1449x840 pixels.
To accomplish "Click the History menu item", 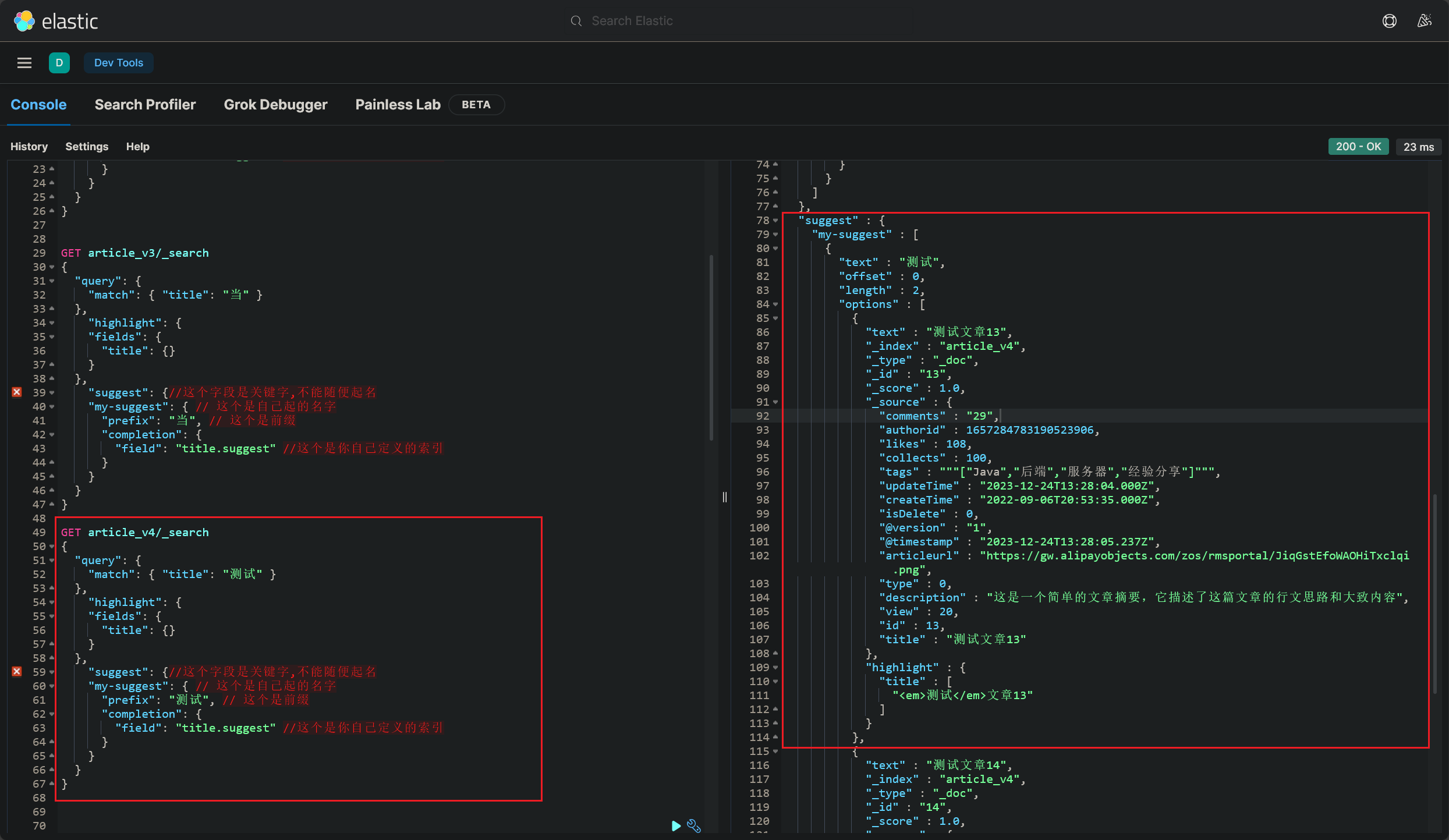I will (x=29, y=146).
